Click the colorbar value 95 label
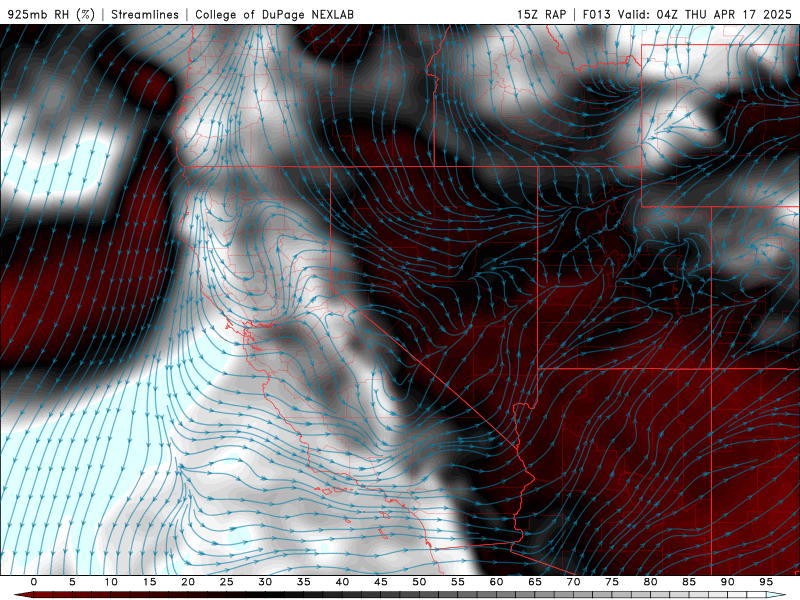Viewport: 800px width, 600px height. click(x=766, y=582)
